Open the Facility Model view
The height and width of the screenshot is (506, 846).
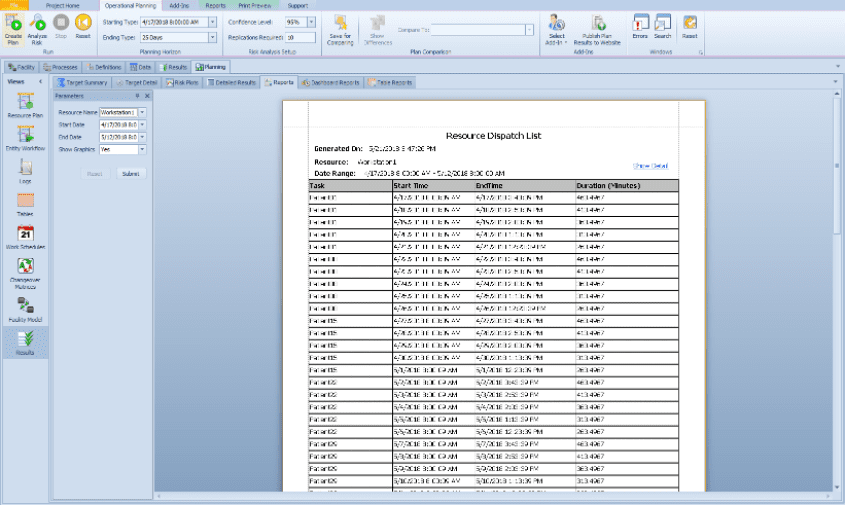pyautogui.click(x=25, y=310)
